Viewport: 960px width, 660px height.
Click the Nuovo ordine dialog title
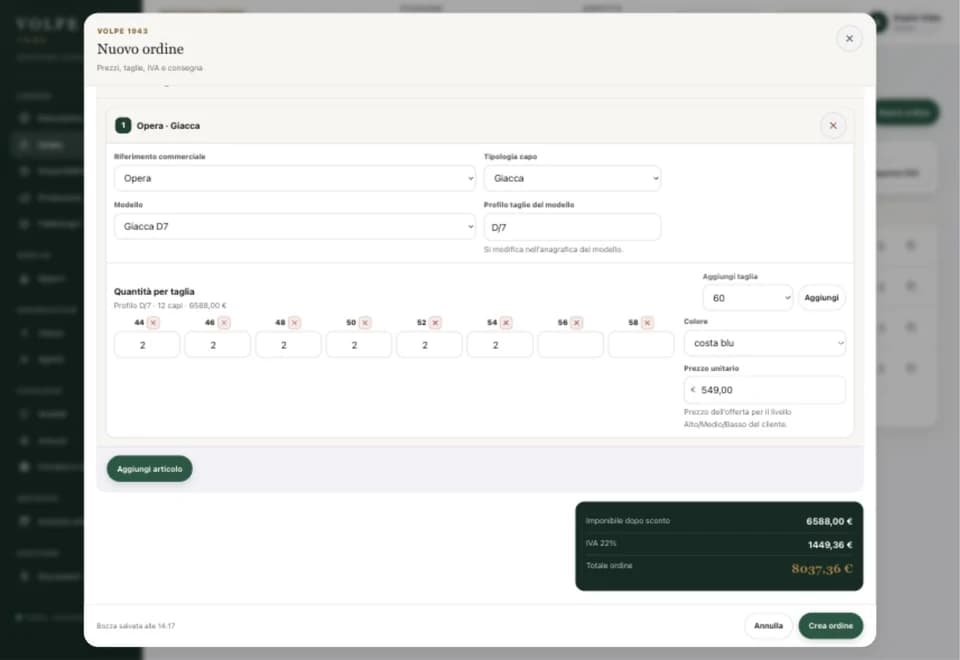[x=140, y=49]
